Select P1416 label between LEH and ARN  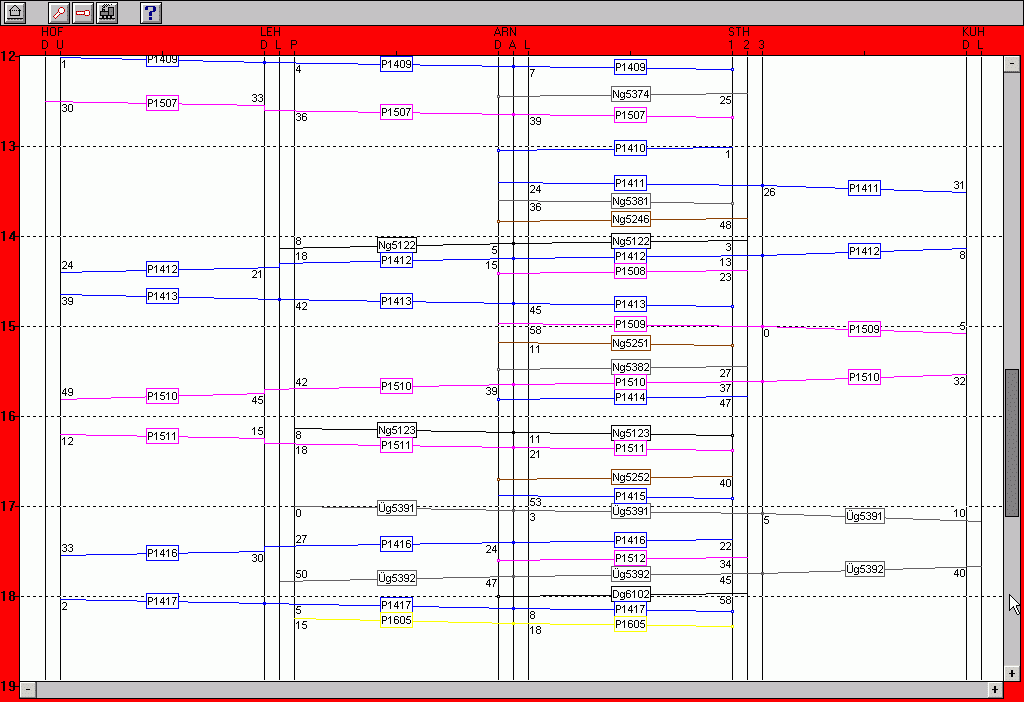(x=396, y=545)
